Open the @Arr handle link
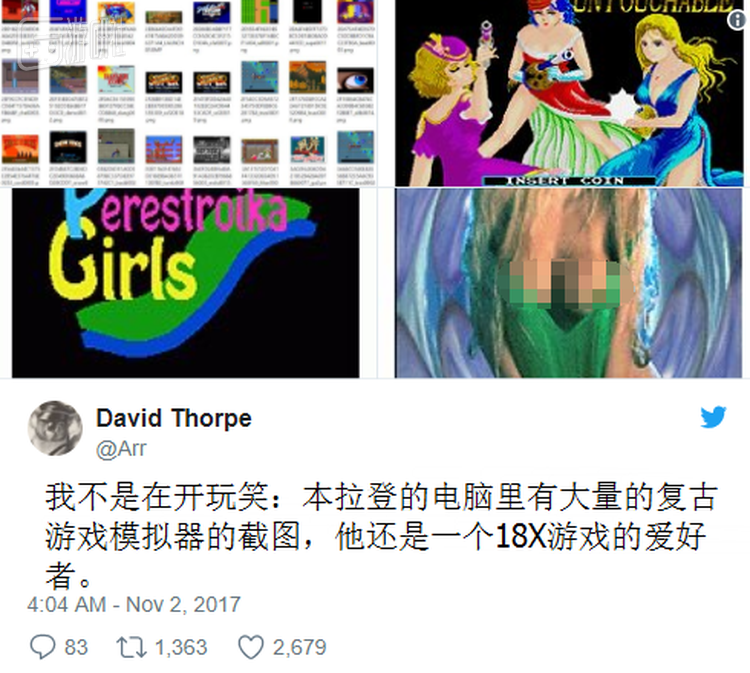750x673 pixels. pyautogui.click(x=121, y=449)
